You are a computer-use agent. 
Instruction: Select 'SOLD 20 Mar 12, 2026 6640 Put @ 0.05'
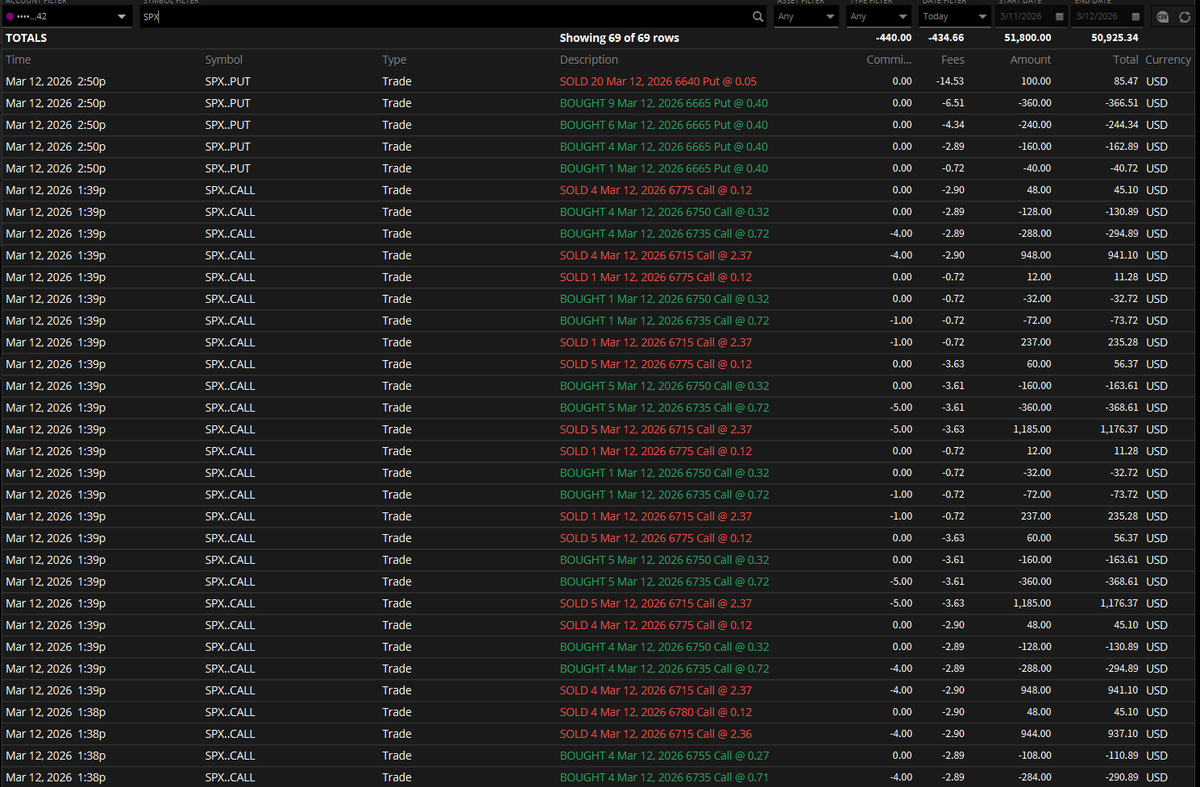point(658,81)
